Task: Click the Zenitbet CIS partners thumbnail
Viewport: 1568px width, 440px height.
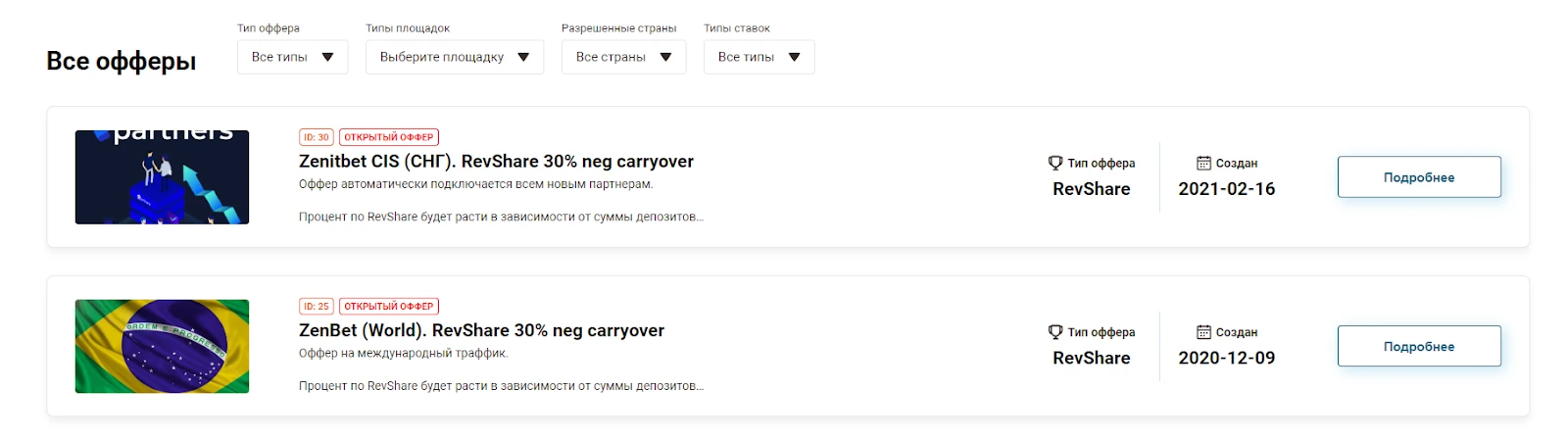Action: 162,177
